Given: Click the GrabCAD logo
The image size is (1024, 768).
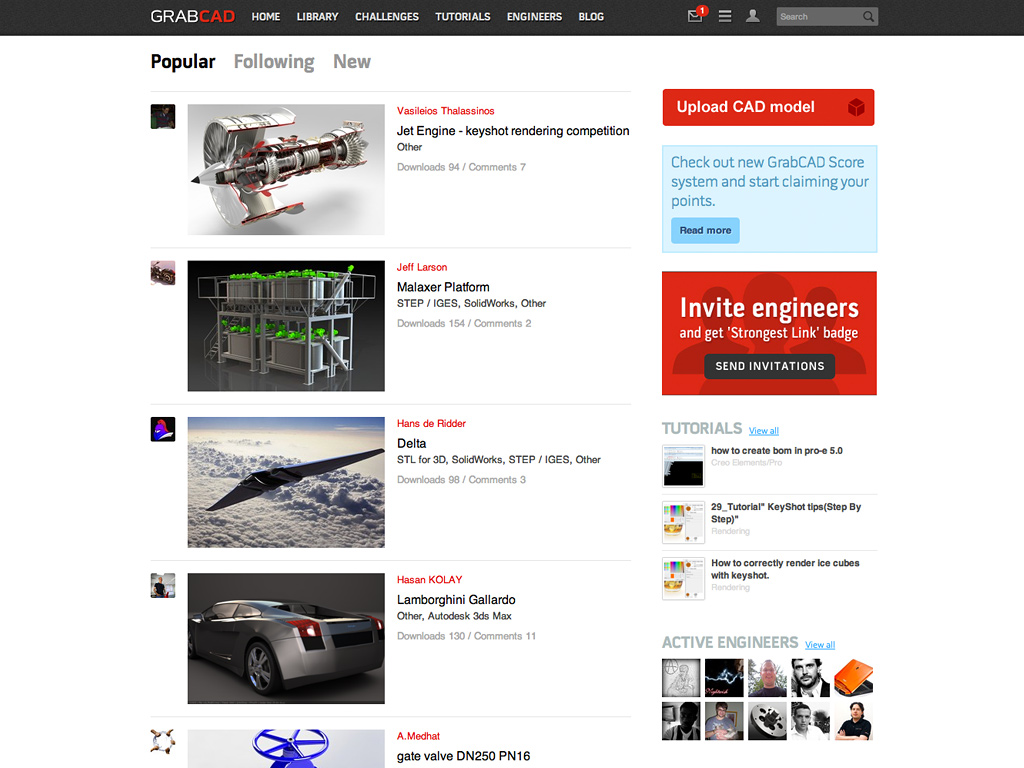Looking at the screenshot, I should [193, 17].
